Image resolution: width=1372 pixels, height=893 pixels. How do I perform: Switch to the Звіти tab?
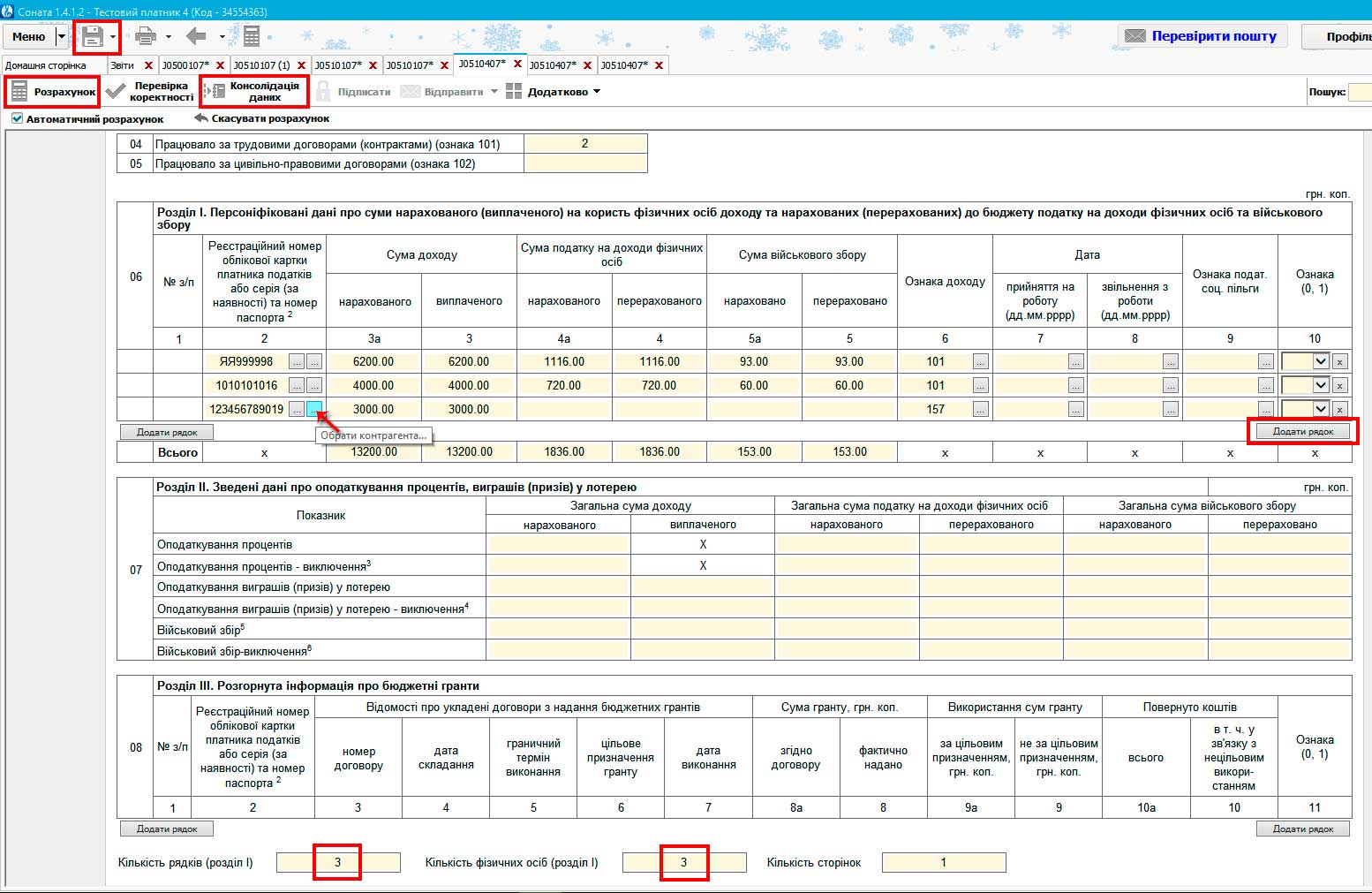[x=123, y=65]
